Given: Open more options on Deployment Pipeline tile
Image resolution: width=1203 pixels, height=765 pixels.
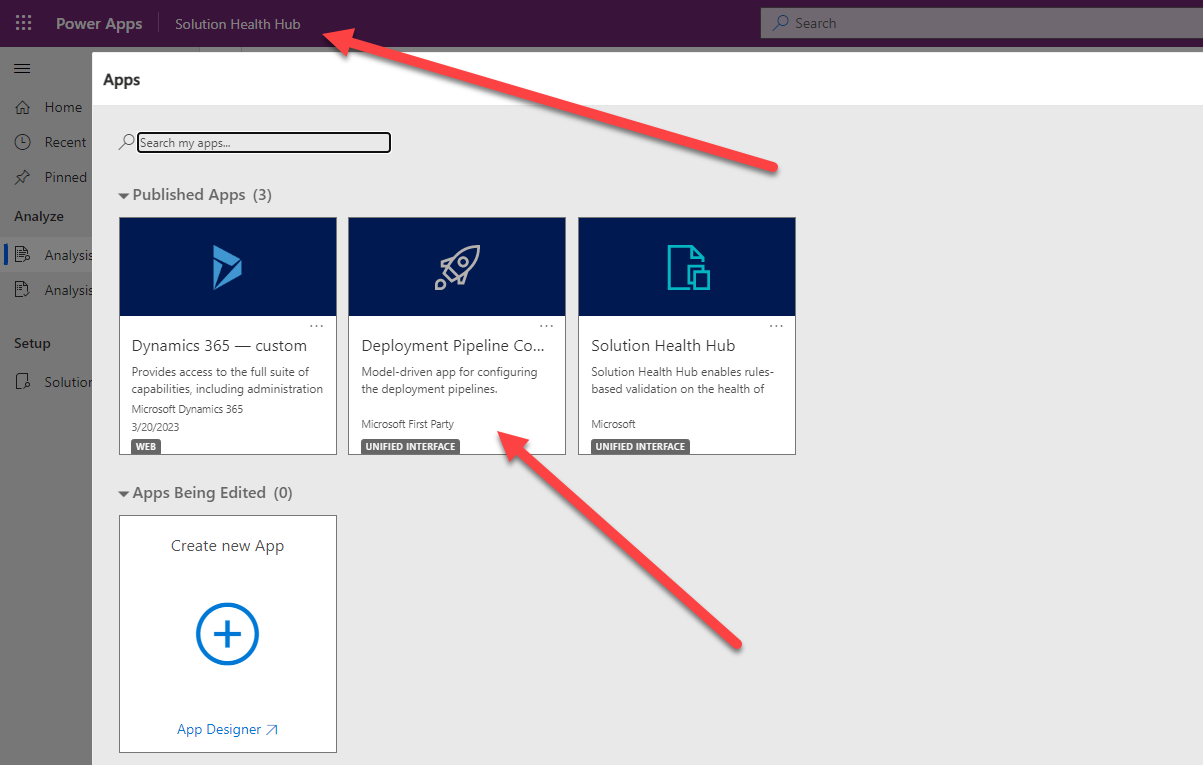Looking at the screenshot, I should point(546,326).
